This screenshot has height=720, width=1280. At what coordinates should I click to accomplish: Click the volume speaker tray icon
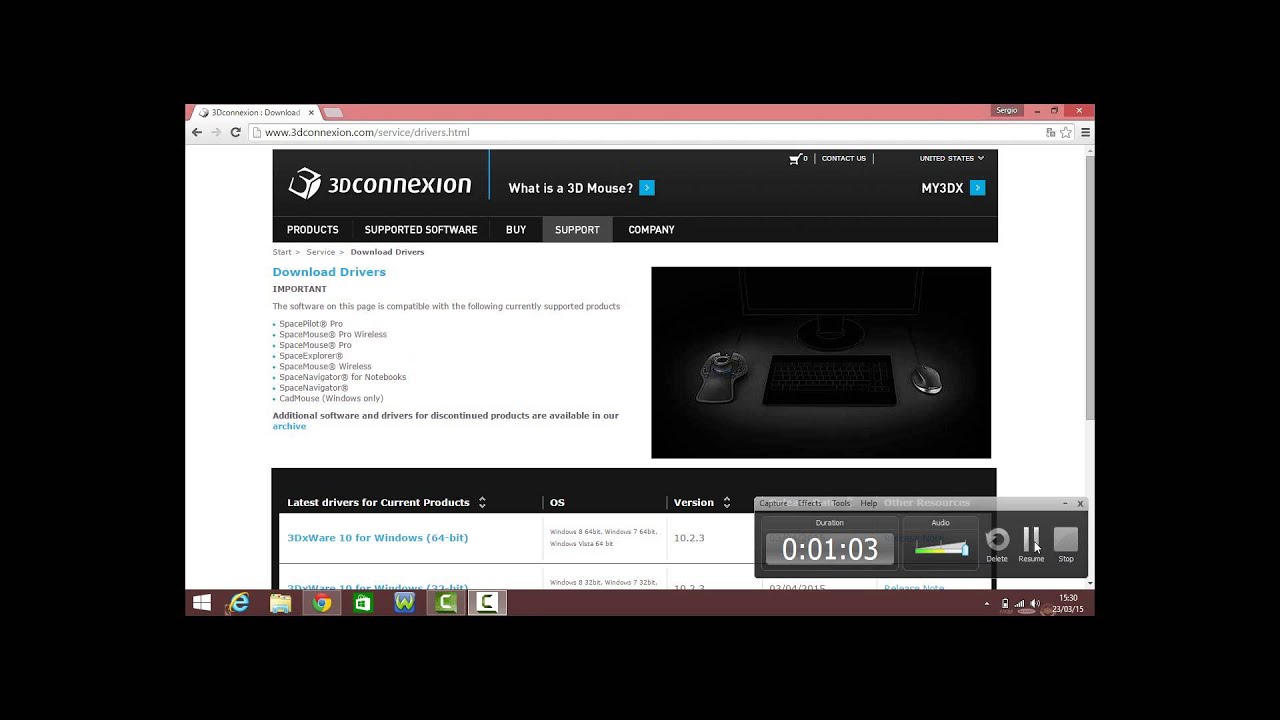click(1035, 603)
